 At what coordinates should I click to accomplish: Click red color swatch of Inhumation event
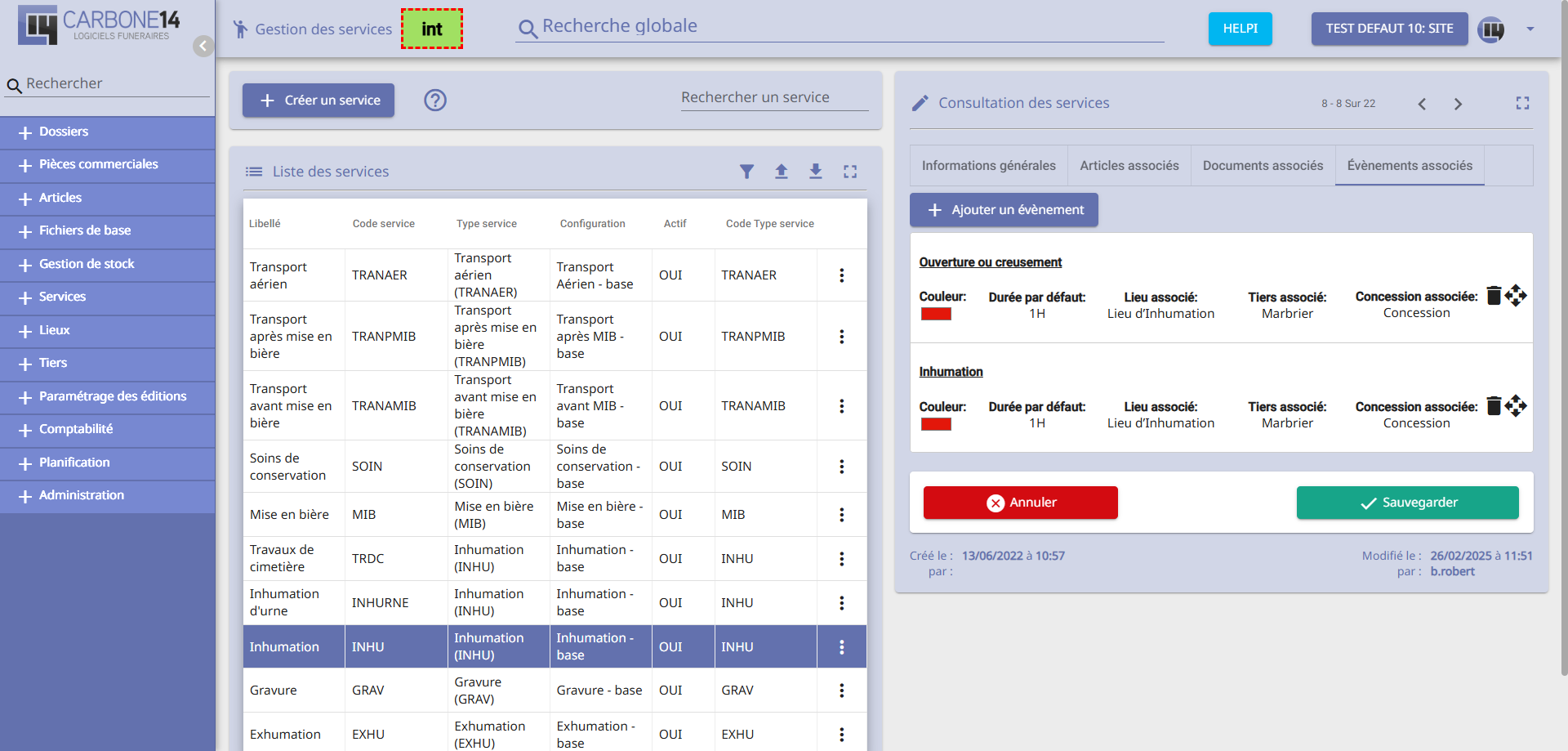(936, 424)
